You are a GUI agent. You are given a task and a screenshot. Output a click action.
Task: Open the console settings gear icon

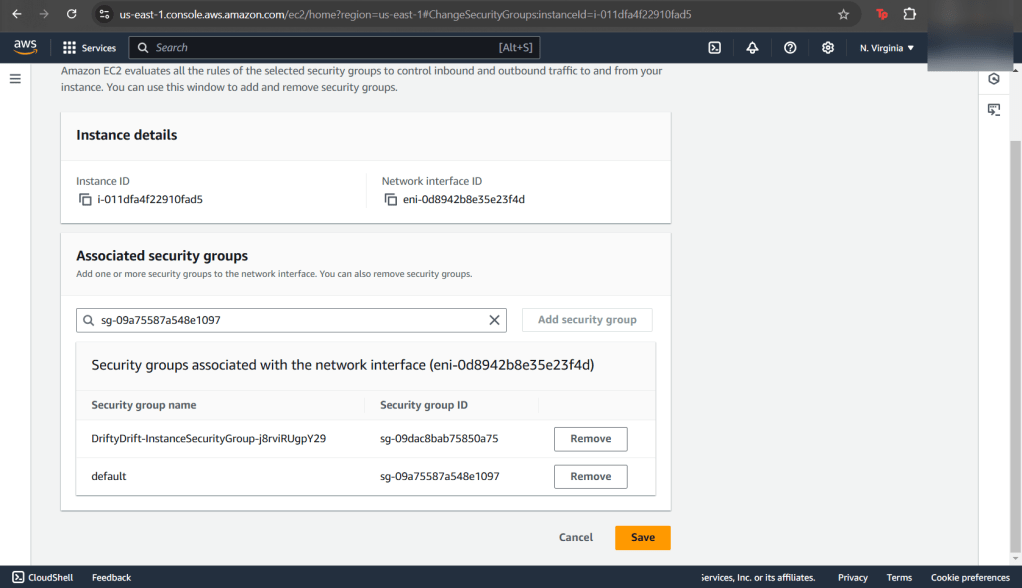828,48
